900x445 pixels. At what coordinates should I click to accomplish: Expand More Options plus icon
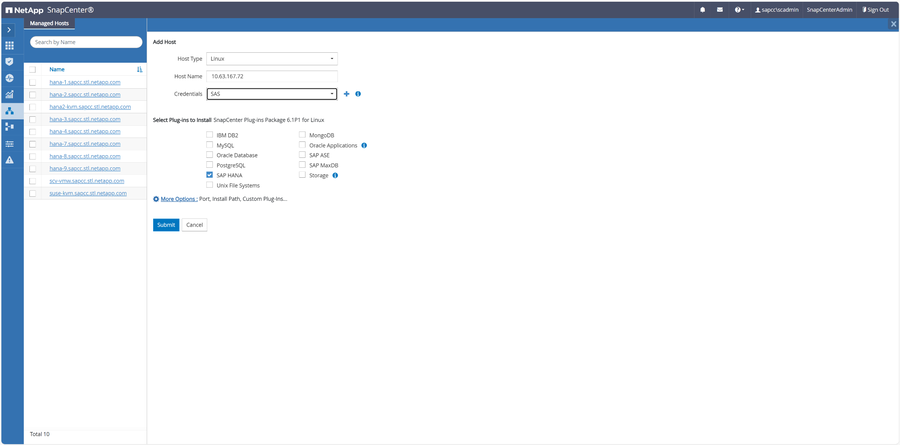(x=156, y=199)
